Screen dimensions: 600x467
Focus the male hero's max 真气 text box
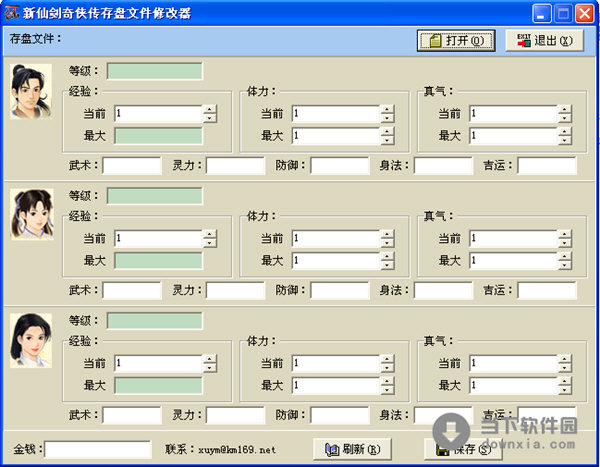[x=514, y=136]
